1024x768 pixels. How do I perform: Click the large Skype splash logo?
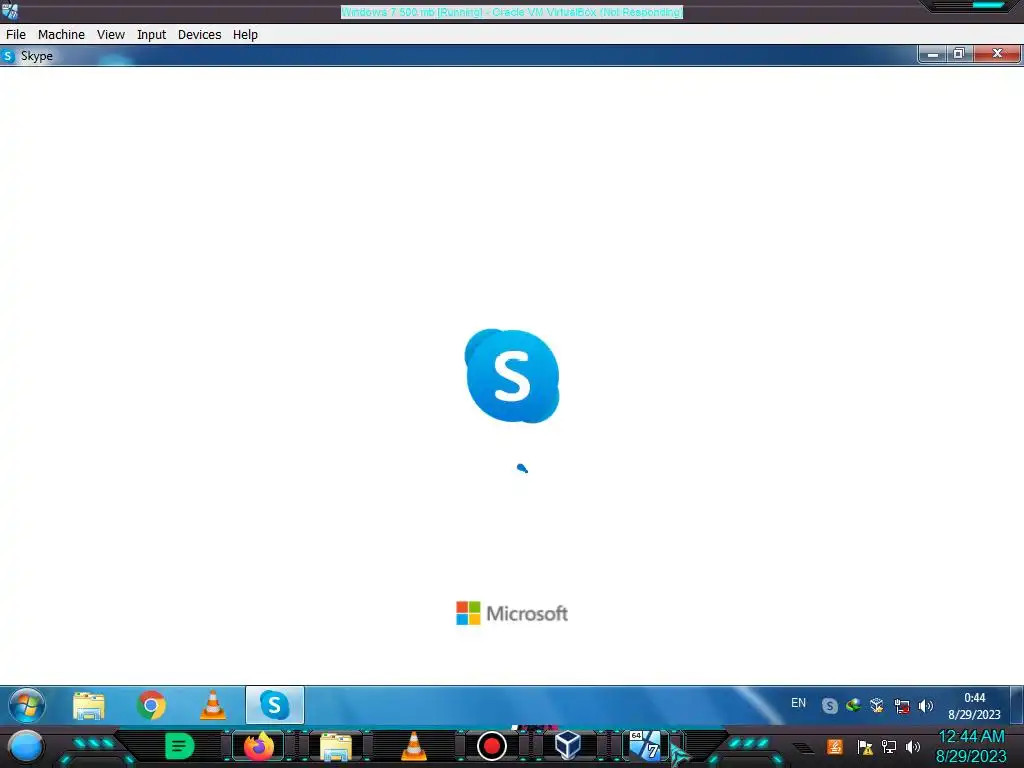[x=512, y=376]
